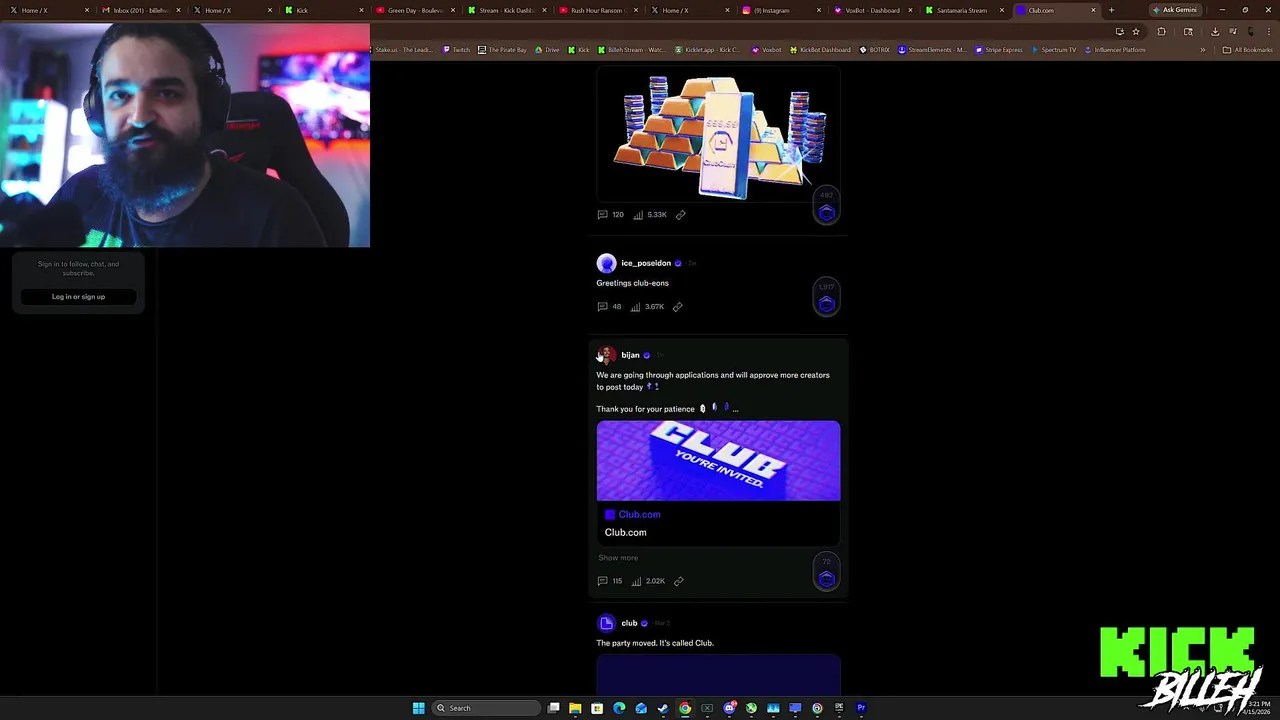The width and height of the screenshot is (1280, 720).
Task: Open the Twitch bookmark
Action: [x=456, y=50]
